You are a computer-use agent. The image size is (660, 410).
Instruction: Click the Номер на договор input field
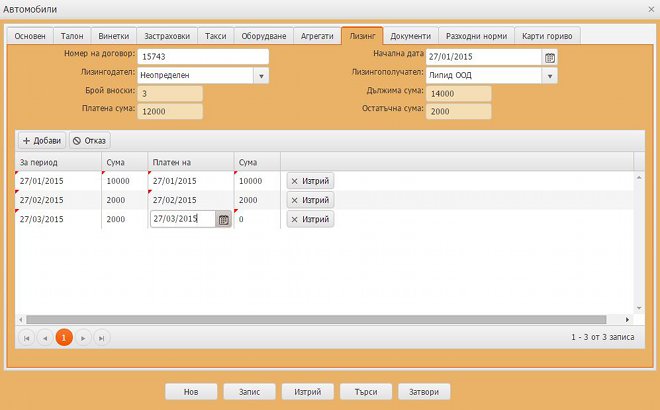click(203, 57)
